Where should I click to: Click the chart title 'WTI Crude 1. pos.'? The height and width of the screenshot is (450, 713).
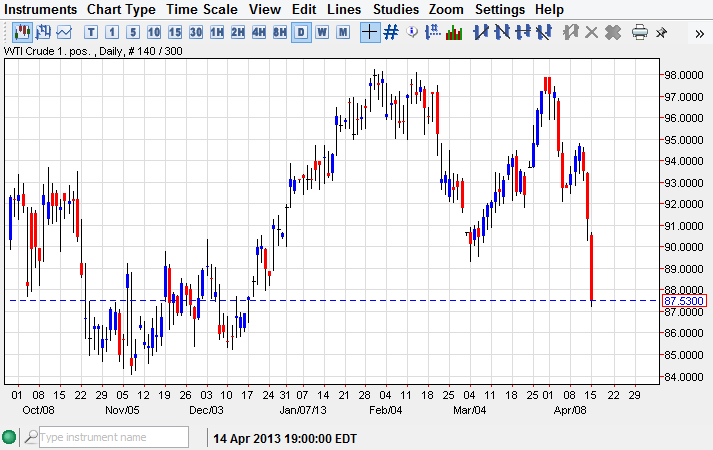[47, 51]
